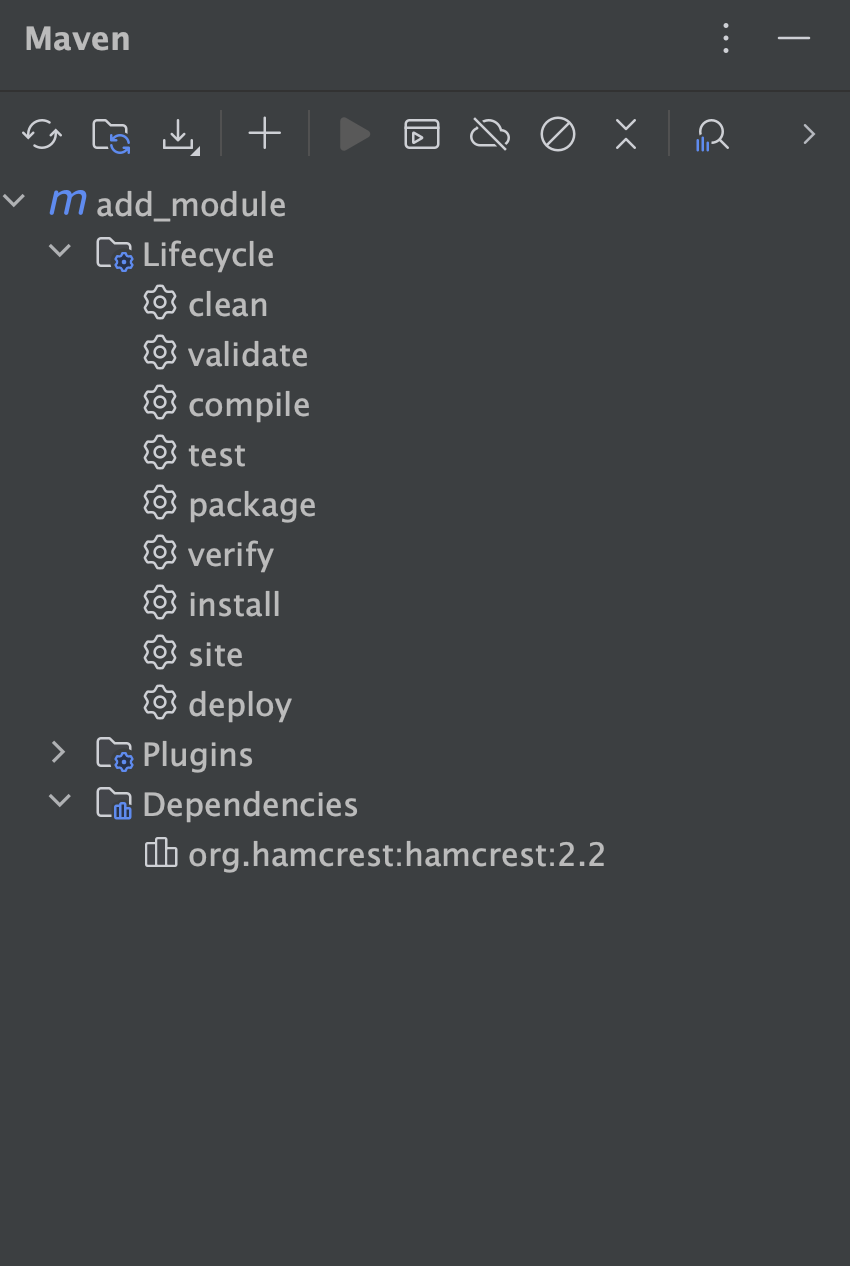Run a Maven build
This screenshot has height=1266, width=850.
coord(354,134)
